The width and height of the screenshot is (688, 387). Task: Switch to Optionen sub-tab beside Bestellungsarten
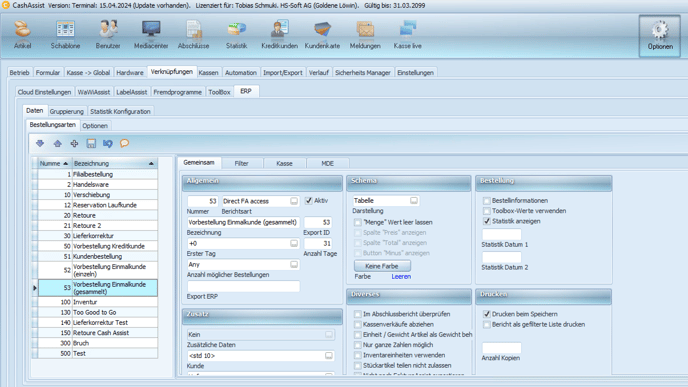95,125
